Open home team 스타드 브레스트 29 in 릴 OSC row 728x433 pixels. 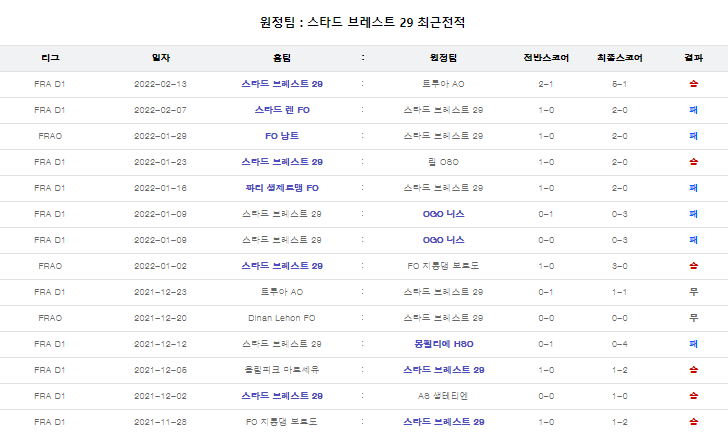pos(282,162)
